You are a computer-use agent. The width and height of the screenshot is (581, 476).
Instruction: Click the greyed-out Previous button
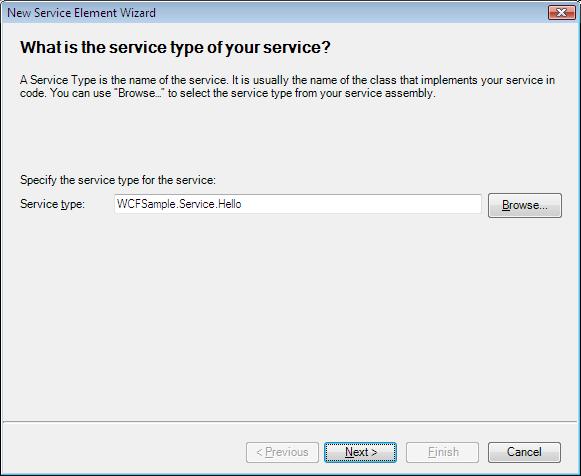tap(282, 452)
